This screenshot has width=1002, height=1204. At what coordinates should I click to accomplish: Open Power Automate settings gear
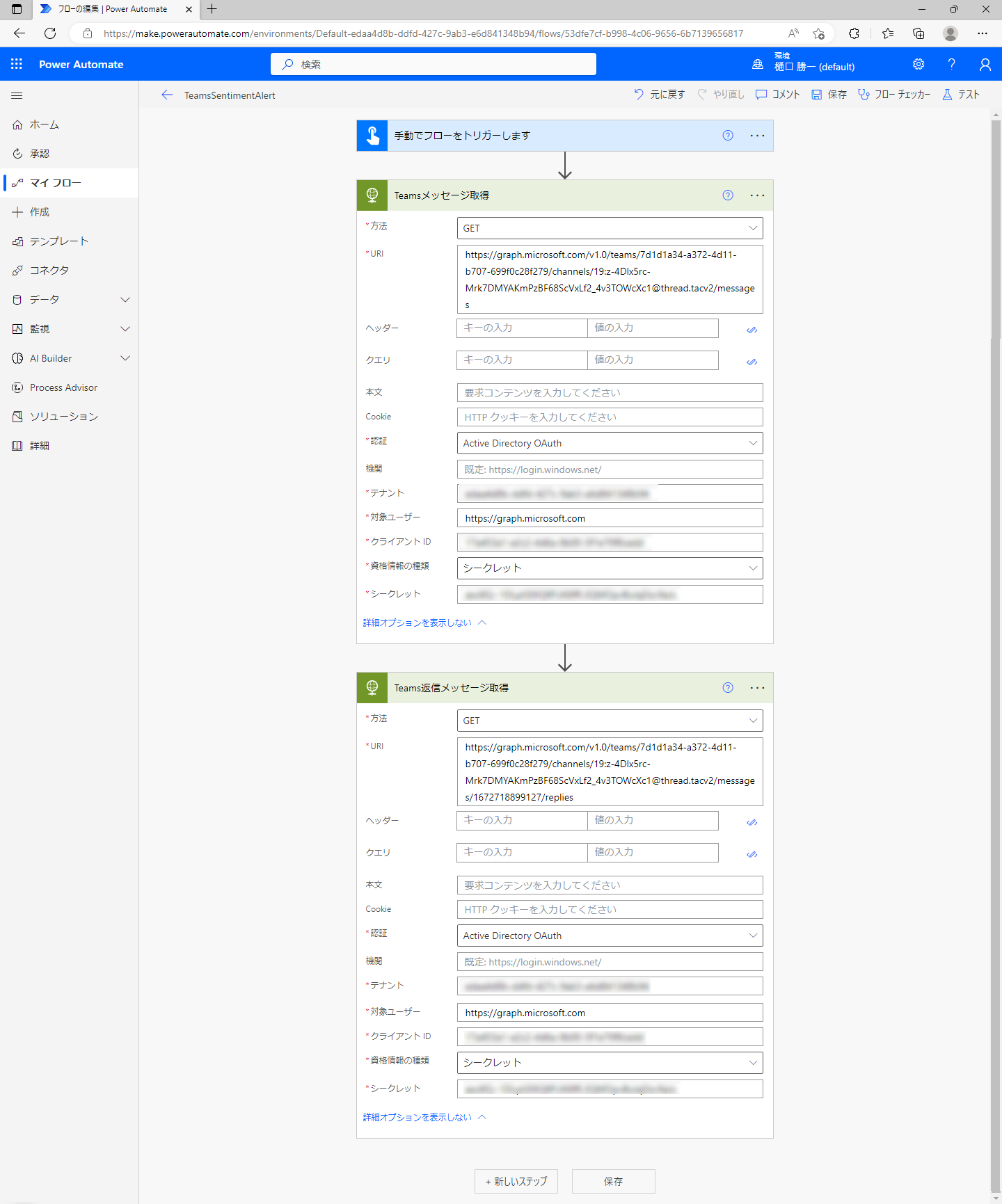pos(918,64)
